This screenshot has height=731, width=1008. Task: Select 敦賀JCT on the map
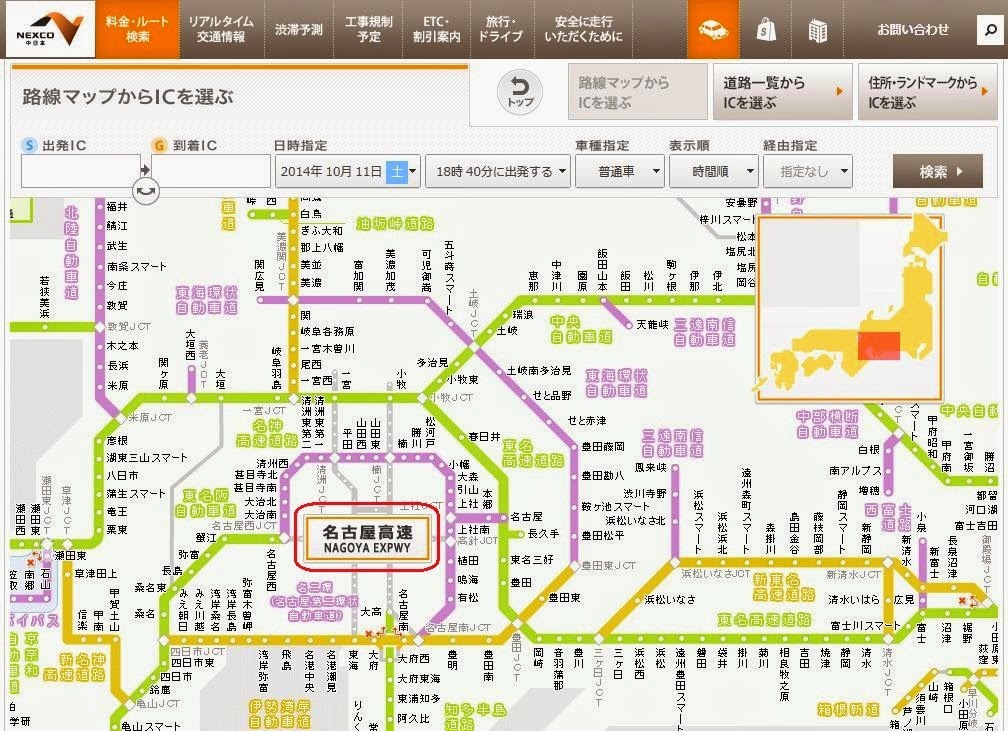click(129, 327)
